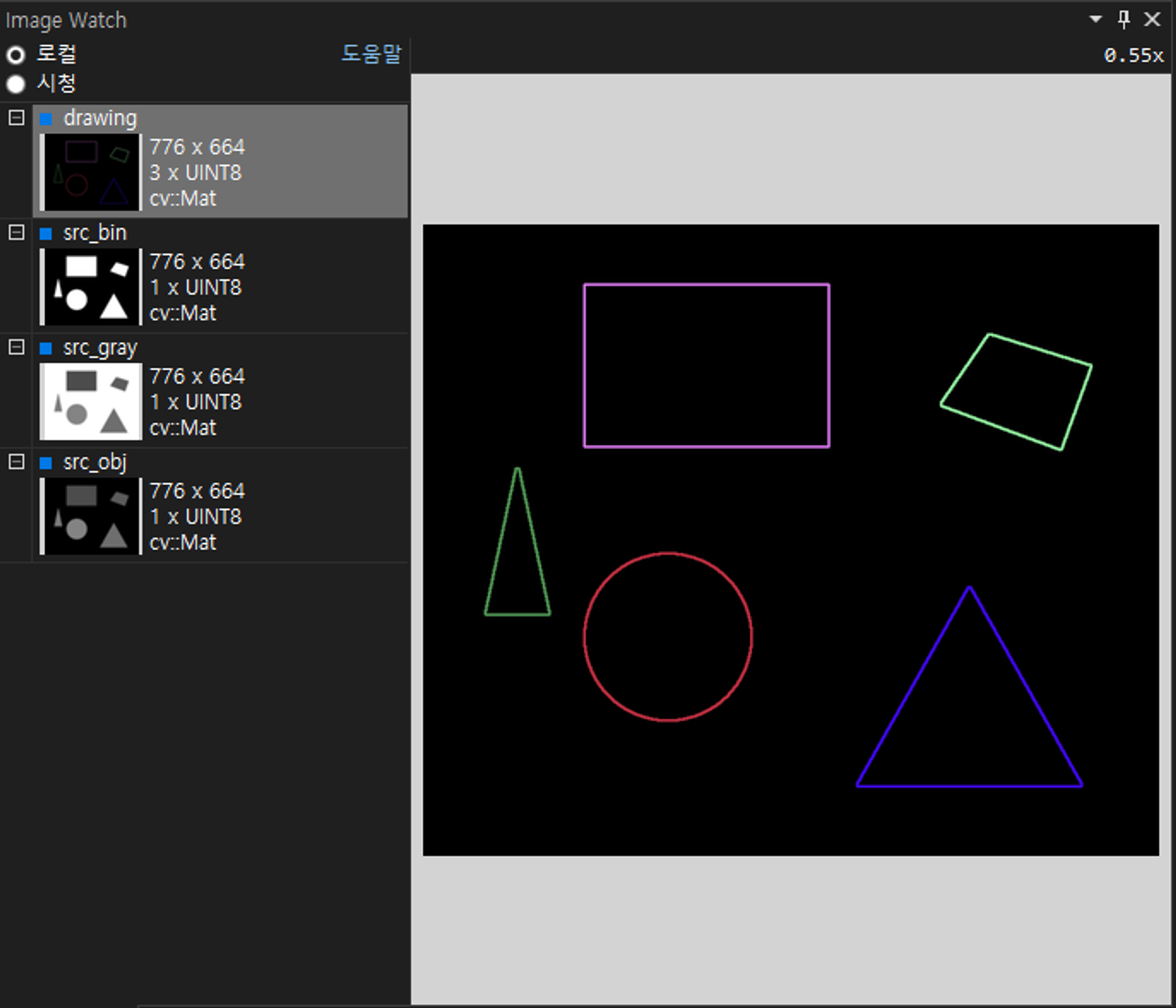Image resolution: width=1176 pixels, height=1008 pixels.
Task: Select the src_gray thumbnail preview
Action: click(91, 401)
